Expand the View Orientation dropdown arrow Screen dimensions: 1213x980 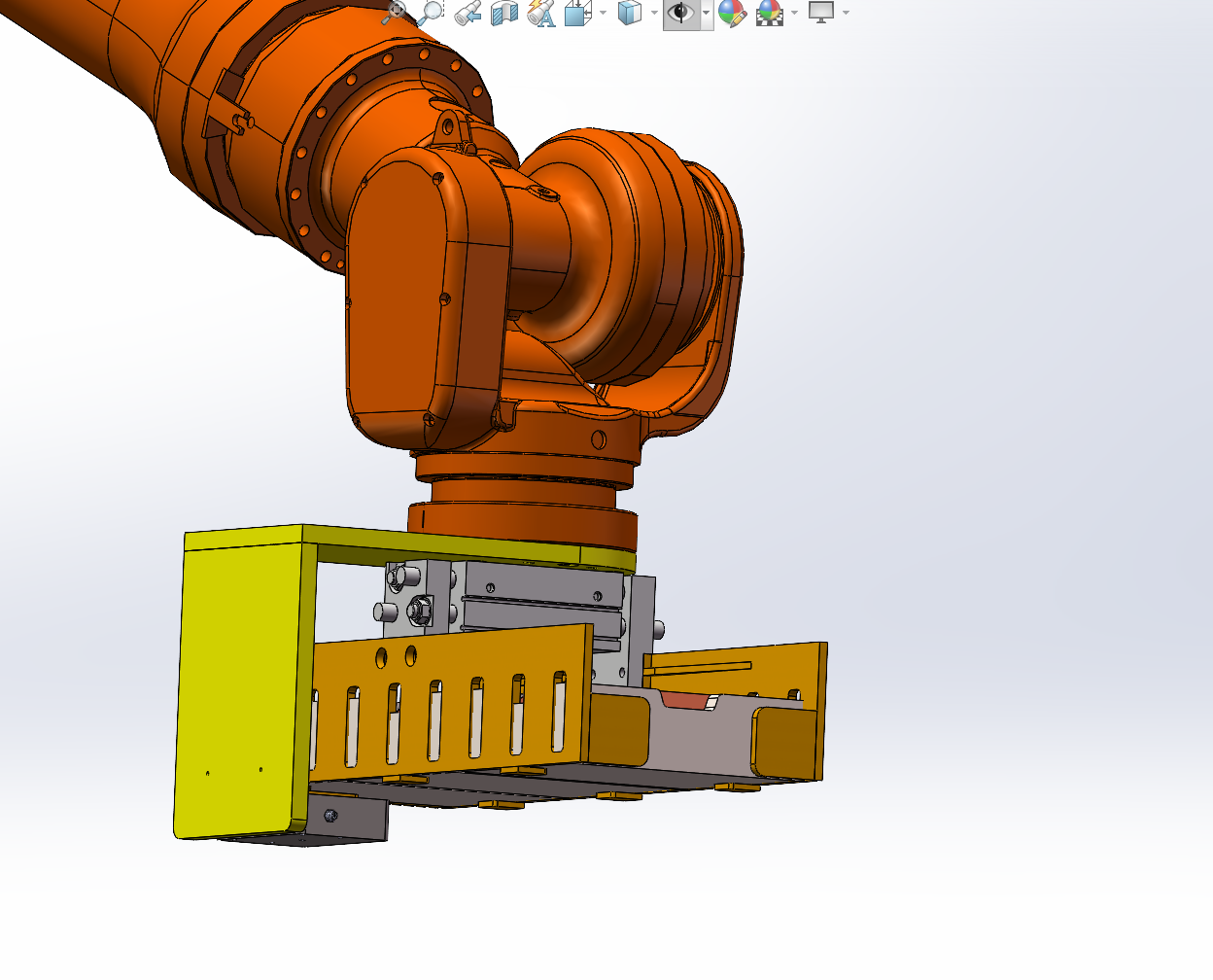click(x=603, y=13)
